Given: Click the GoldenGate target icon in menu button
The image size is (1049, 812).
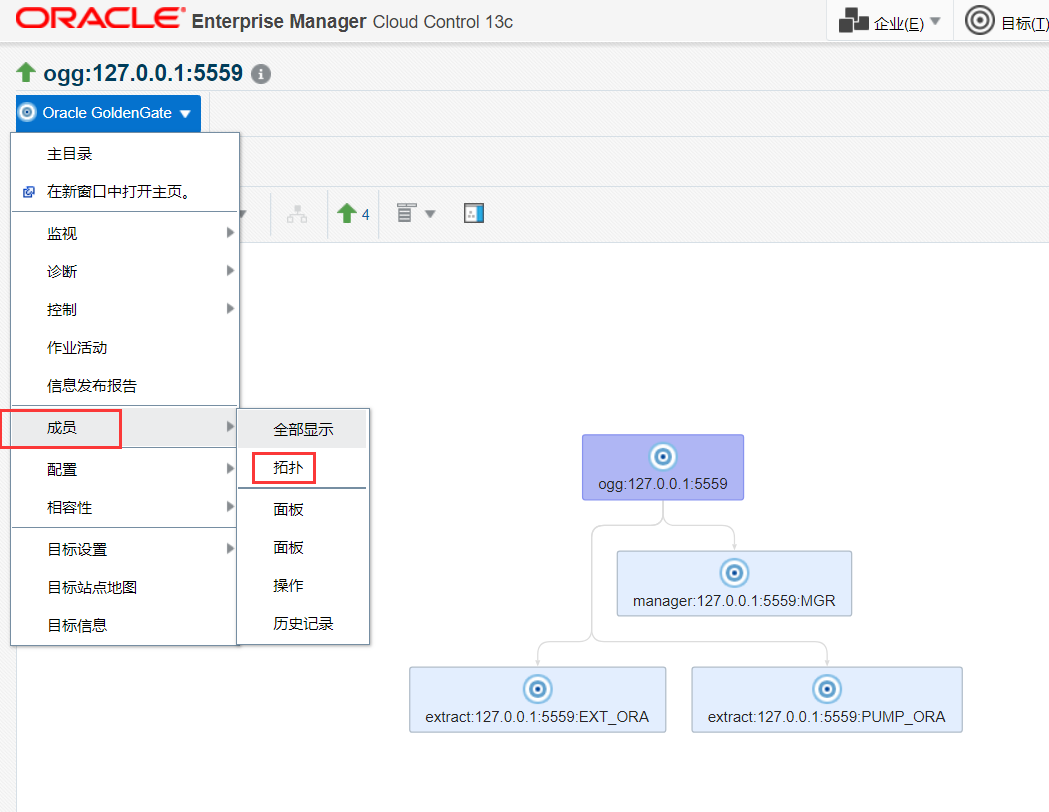Looking at the screenshot, I should [27, 112].
